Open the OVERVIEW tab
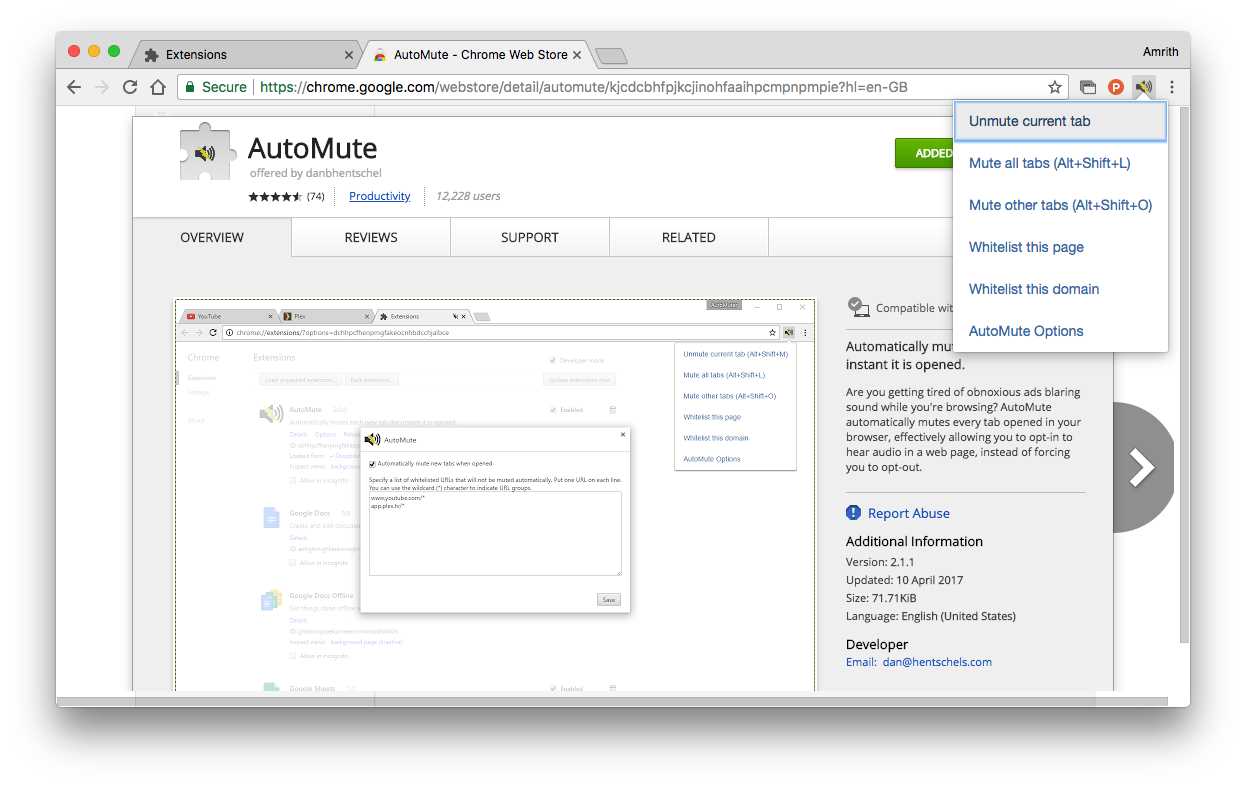1246x787 pixels. coord(212,237)
